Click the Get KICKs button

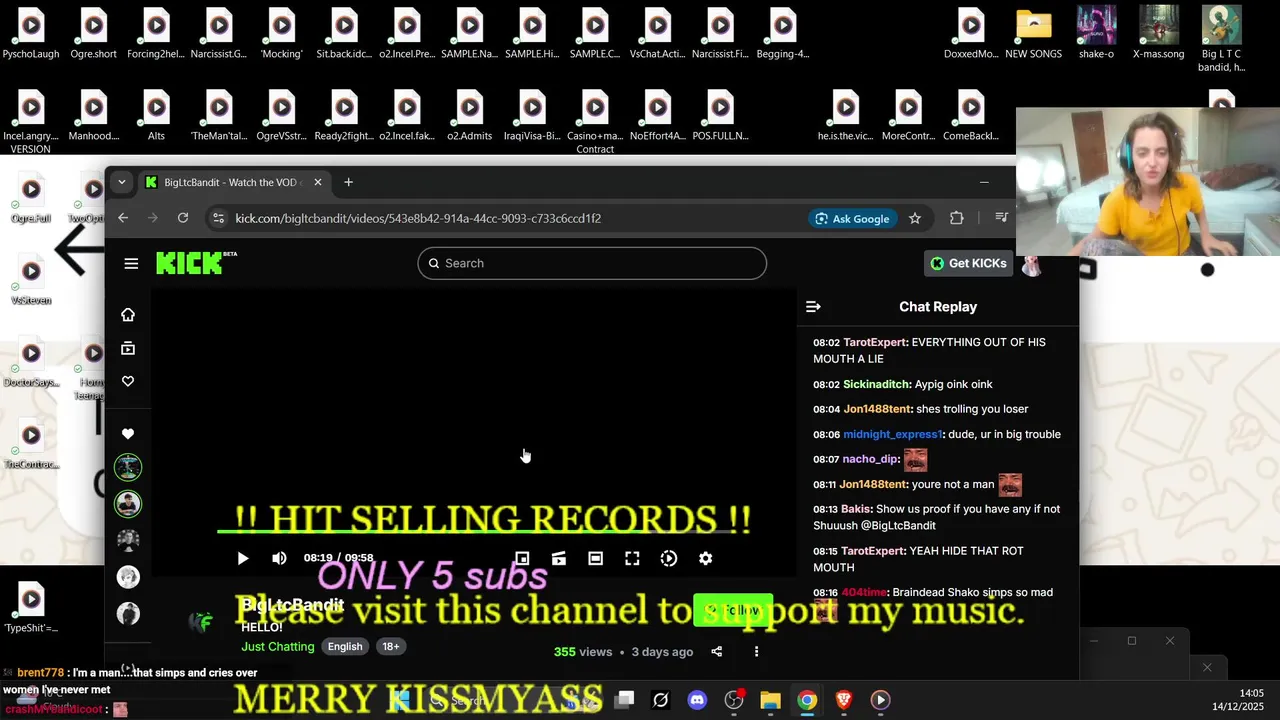click(x=967, y=263)
